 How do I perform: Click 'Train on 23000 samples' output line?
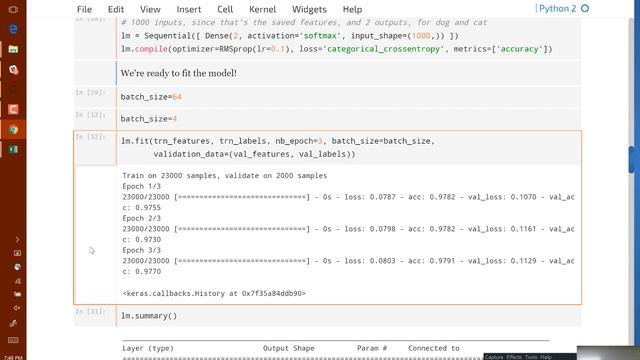click(x=224, y=176)
